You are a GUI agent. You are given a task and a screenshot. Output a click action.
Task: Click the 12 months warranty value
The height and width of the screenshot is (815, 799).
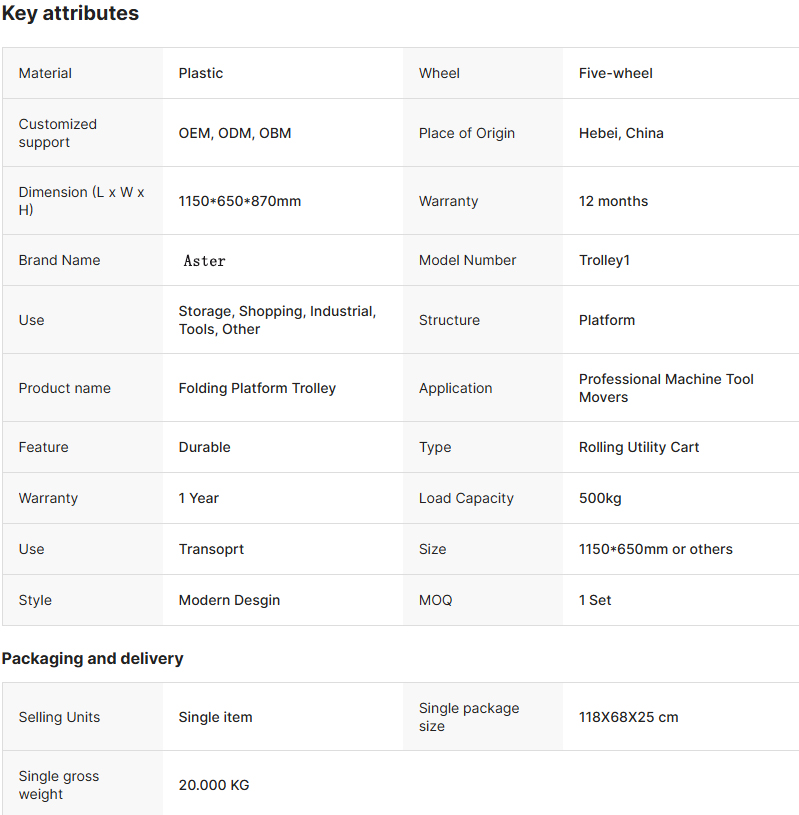pyautogui.click(x=613, y=201)
